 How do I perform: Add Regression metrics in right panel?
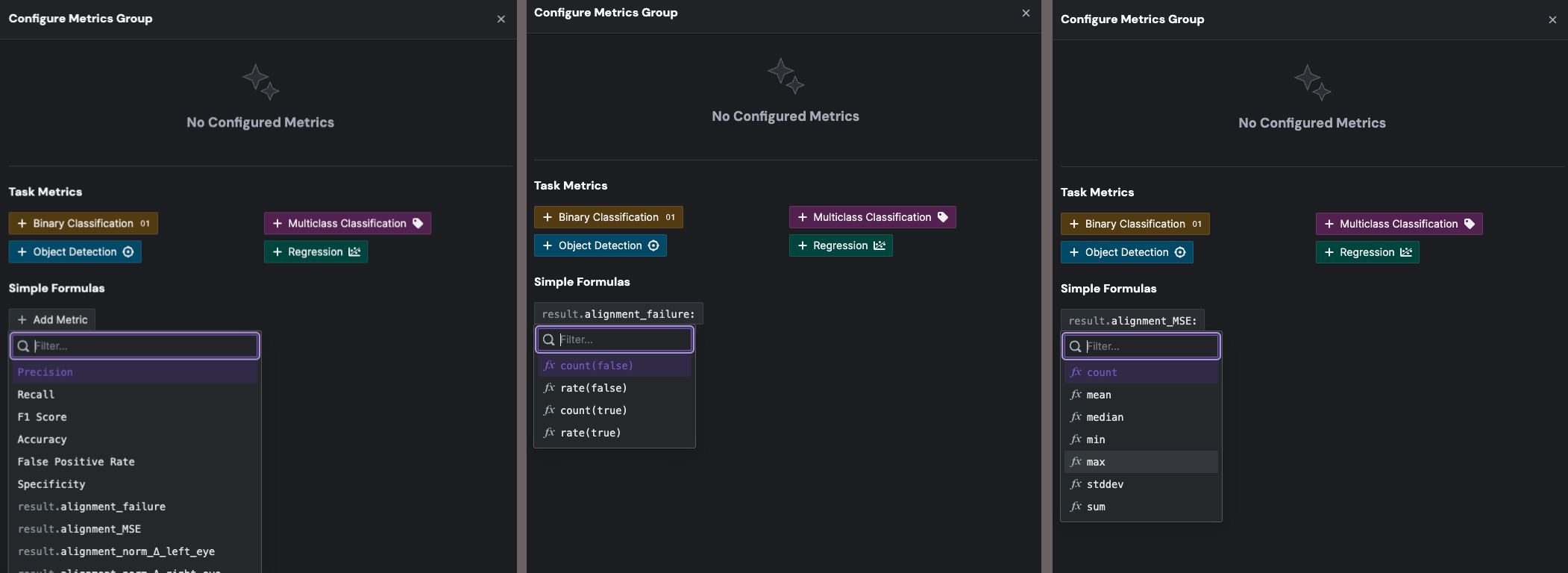click(x=1368, y=252)
